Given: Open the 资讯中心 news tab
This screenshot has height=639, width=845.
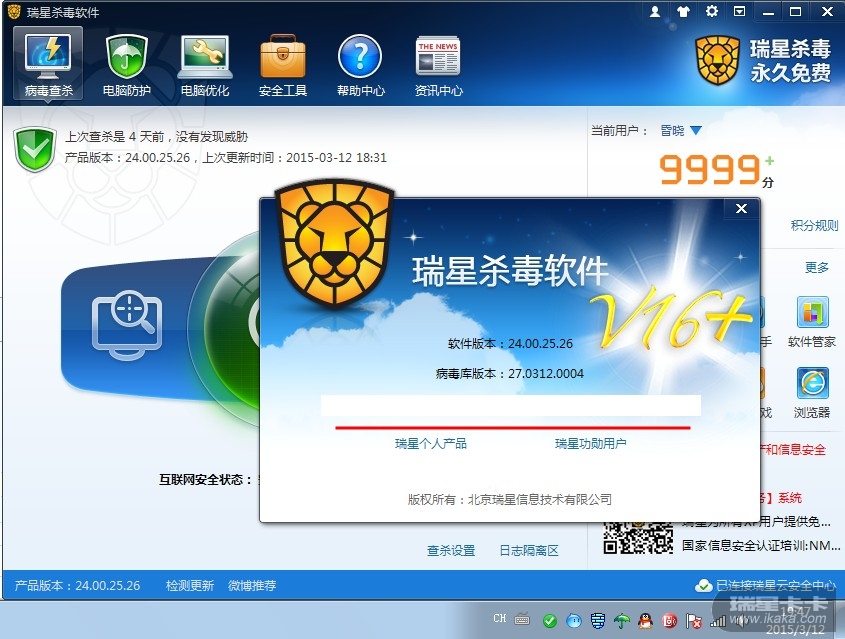Looking at the screenshot, I should pos(438,64).
